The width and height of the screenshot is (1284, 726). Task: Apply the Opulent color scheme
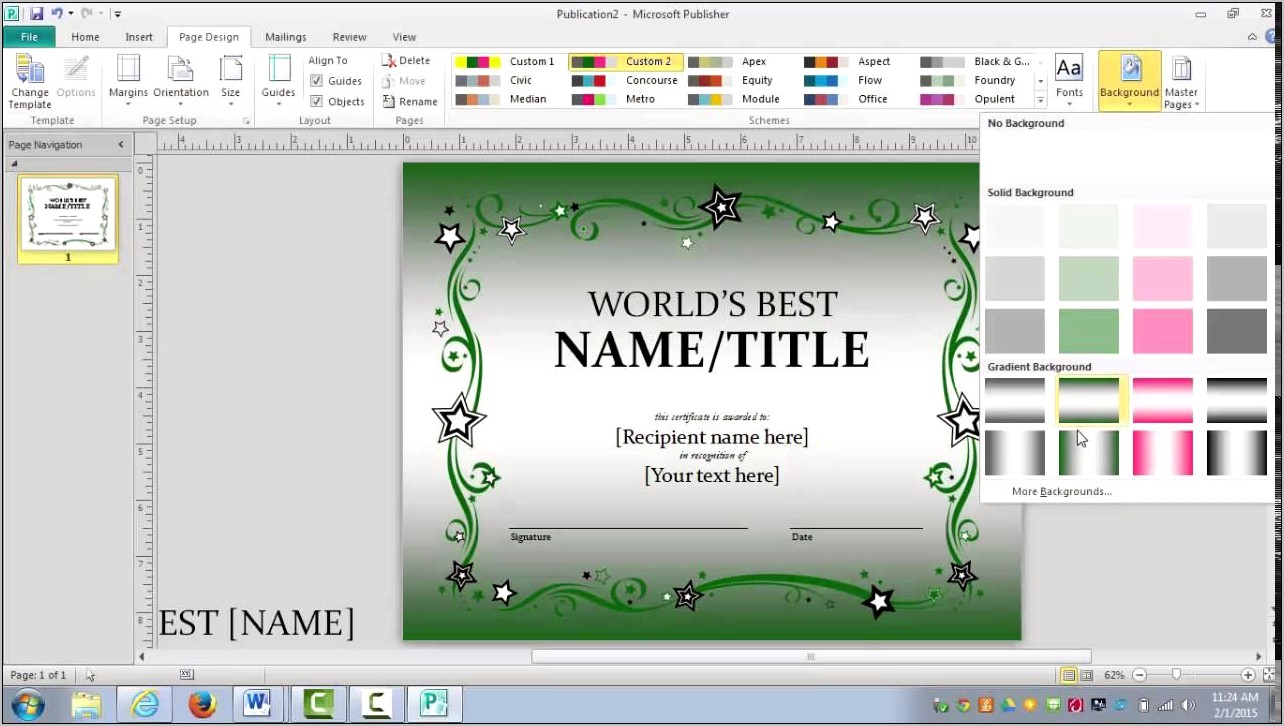tap(974, 99)
